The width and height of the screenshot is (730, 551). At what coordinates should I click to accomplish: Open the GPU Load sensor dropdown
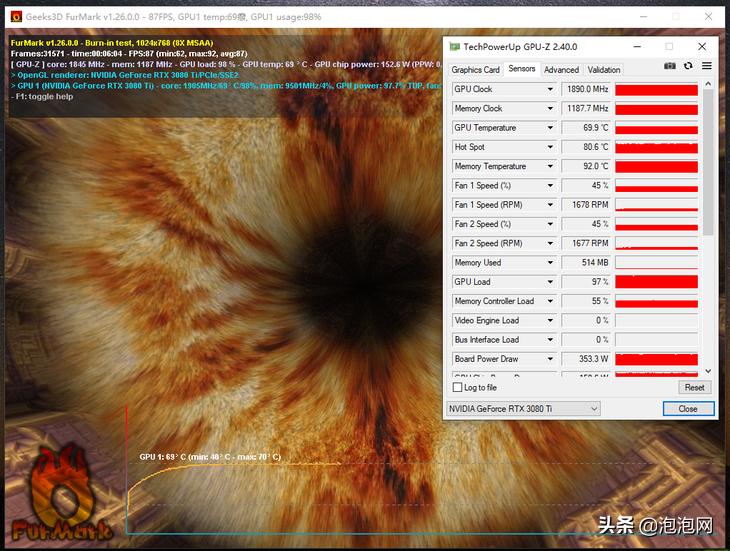(x=550, y=282)
